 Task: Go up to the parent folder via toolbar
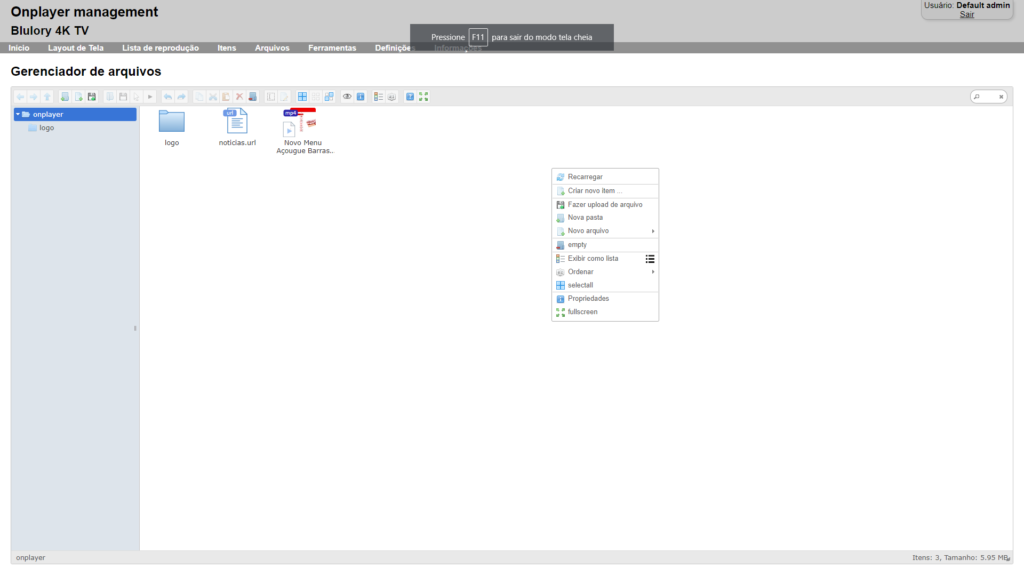[47, 97]
